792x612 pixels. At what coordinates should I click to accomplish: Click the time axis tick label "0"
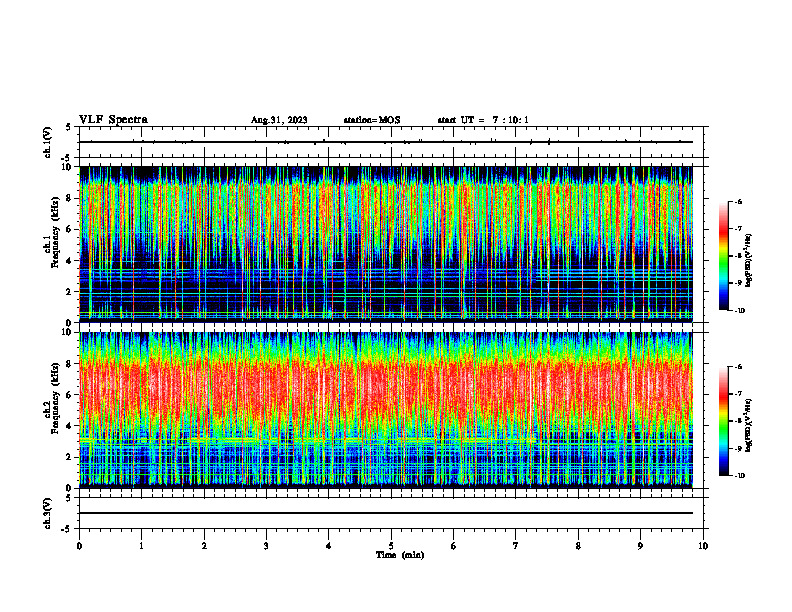pyautogui.click(x=79, y=546)
